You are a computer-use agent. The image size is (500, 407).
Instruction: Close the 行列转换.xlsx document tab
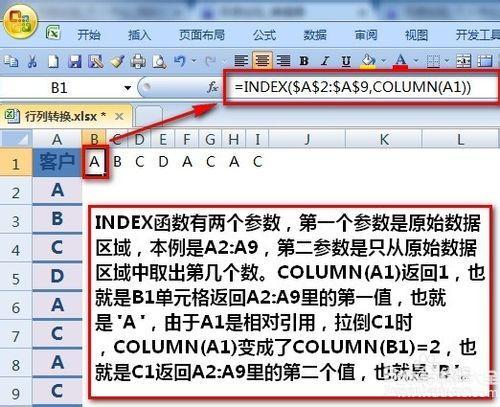click(x=119, y=116)
